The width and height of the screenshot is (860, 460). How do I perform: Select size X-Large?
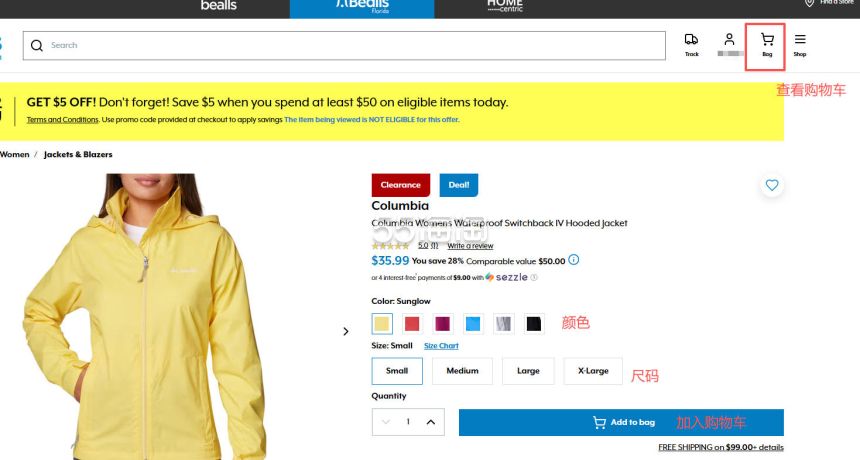tap(593, 371)
